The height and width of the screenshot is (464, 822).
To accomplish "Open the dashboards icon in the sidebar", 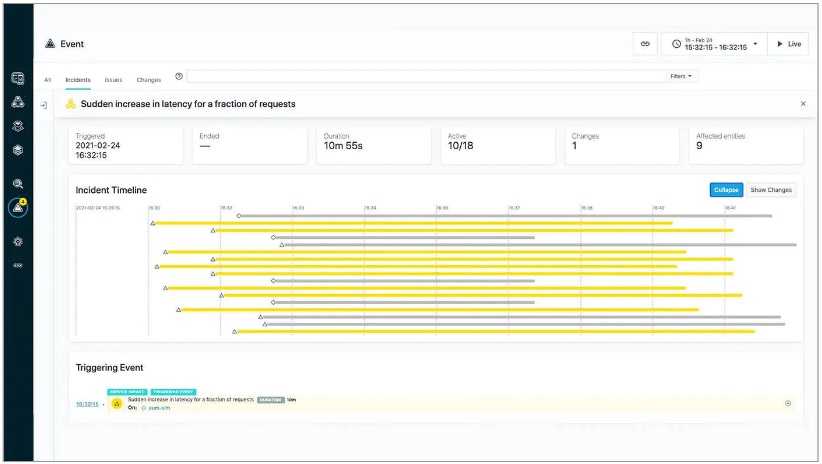I will (18, 79).
